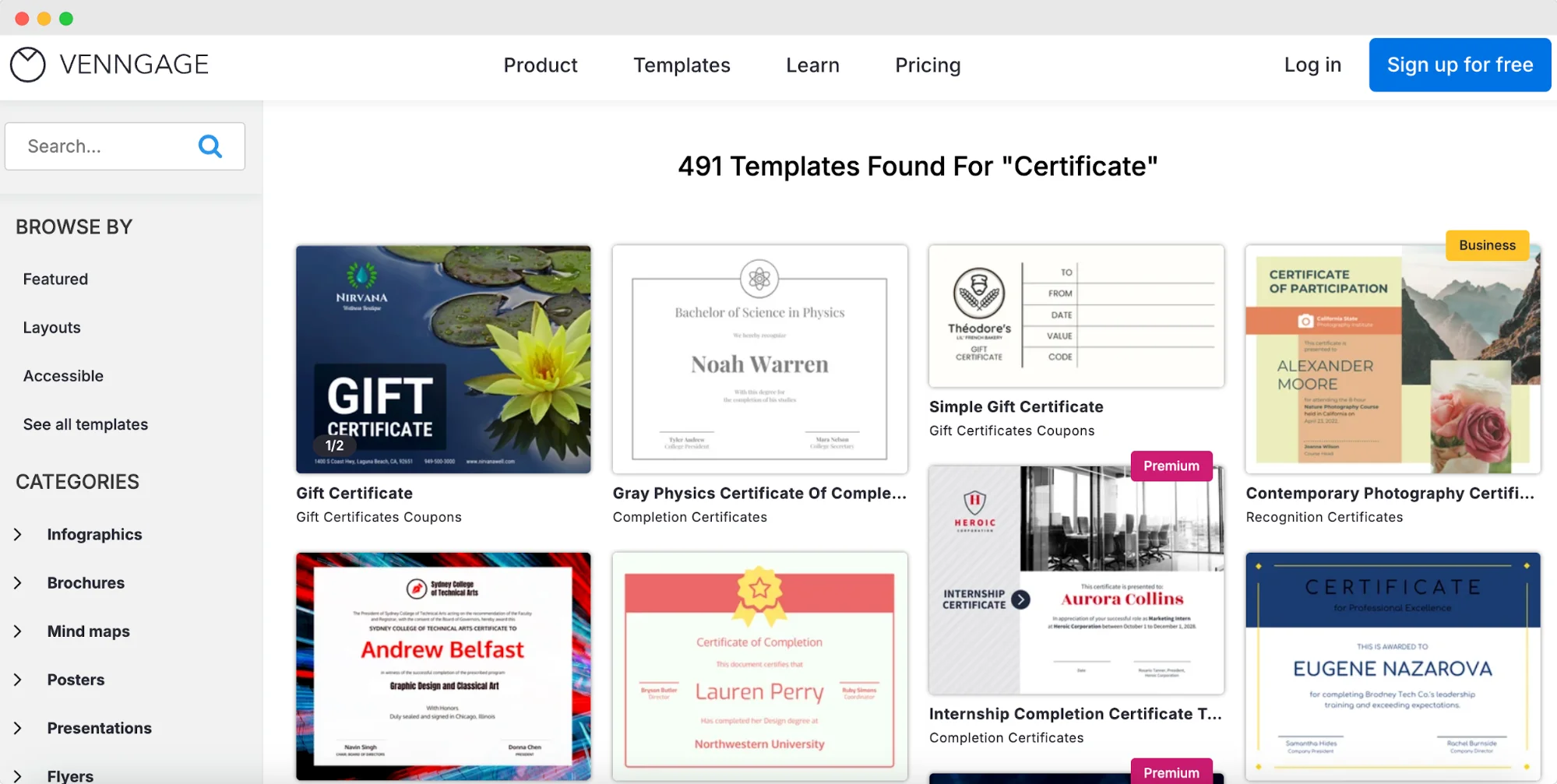Click the macOS red close window button
The width and height of the screenshot is (1557, 784).
point(22,19)
